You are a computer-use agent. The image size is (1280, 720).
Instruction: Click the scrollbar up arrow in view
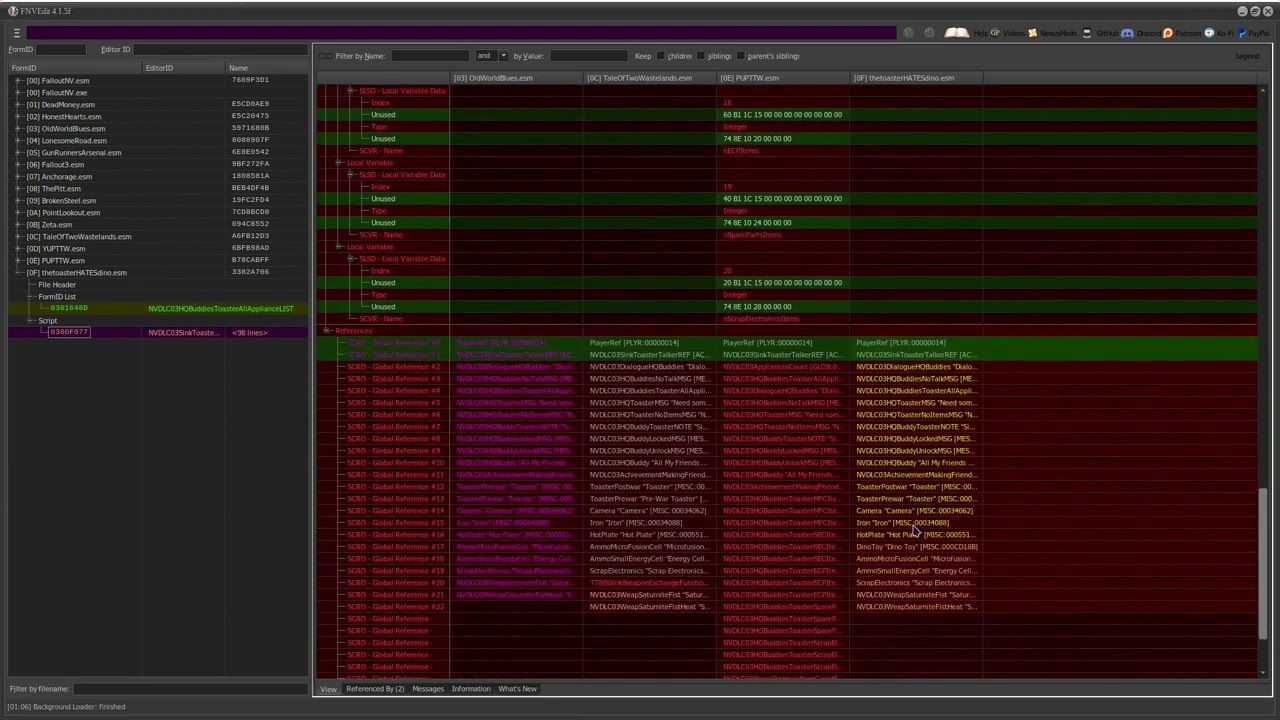[1263, 90]
